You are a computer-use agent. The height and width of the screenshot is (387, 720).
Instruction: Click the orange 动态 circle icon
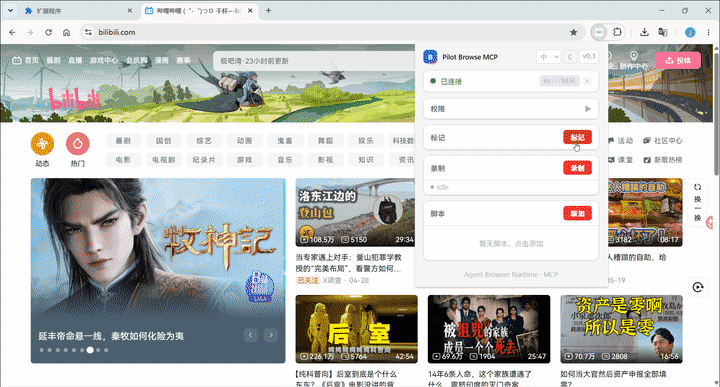tap(42, 144)
